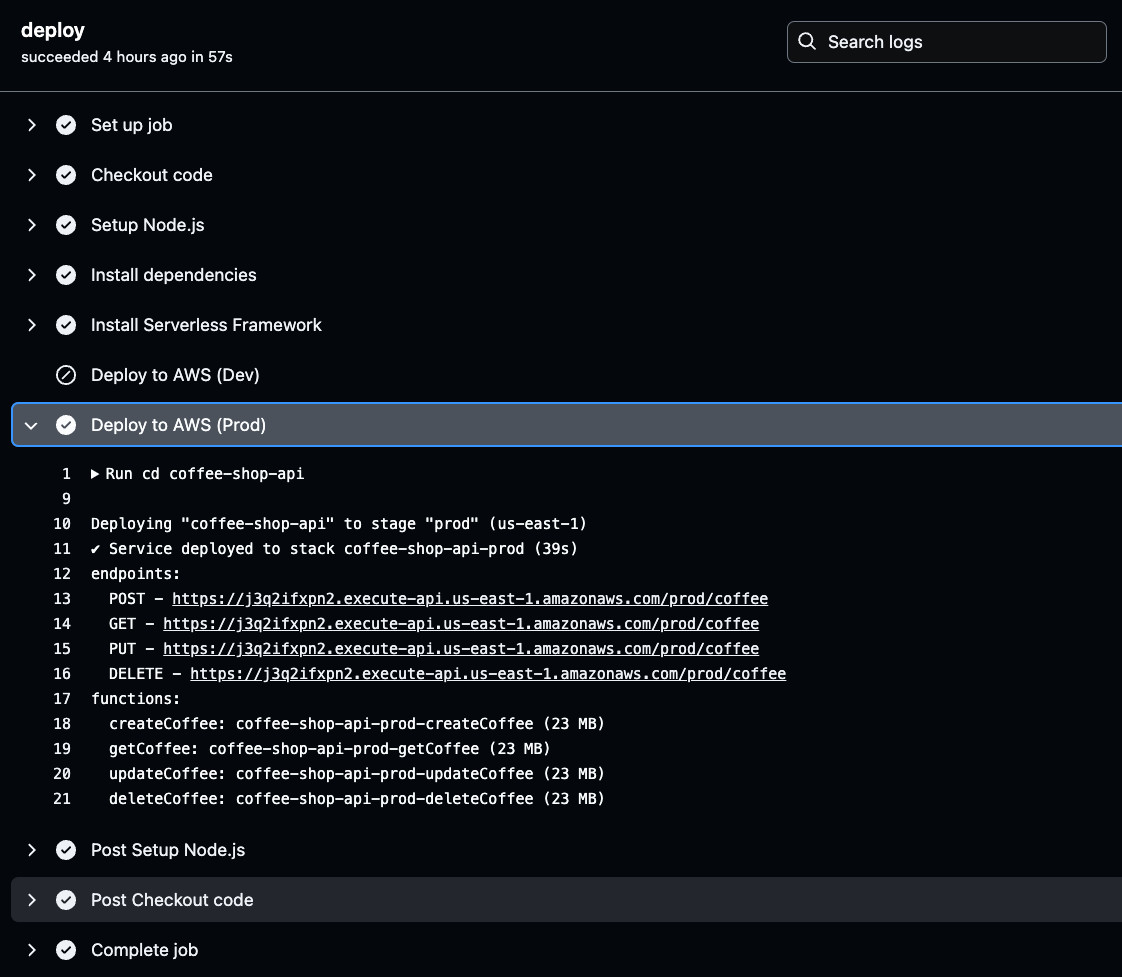Select the Checkout code step label
1122x977 pixels.
152,175
